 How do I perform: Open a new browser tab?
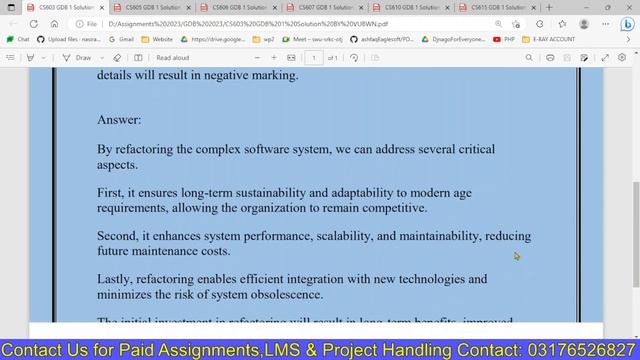click(x=549, y=7)
